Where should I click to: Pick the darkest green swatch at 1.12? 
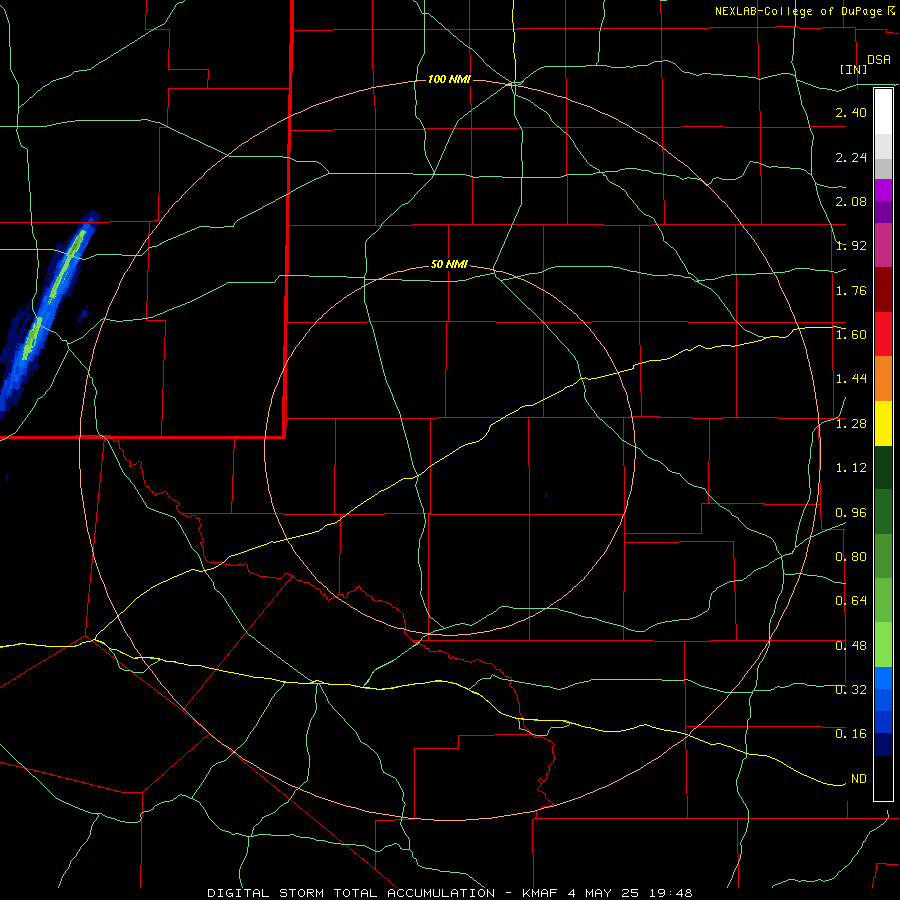pos(883,467)
